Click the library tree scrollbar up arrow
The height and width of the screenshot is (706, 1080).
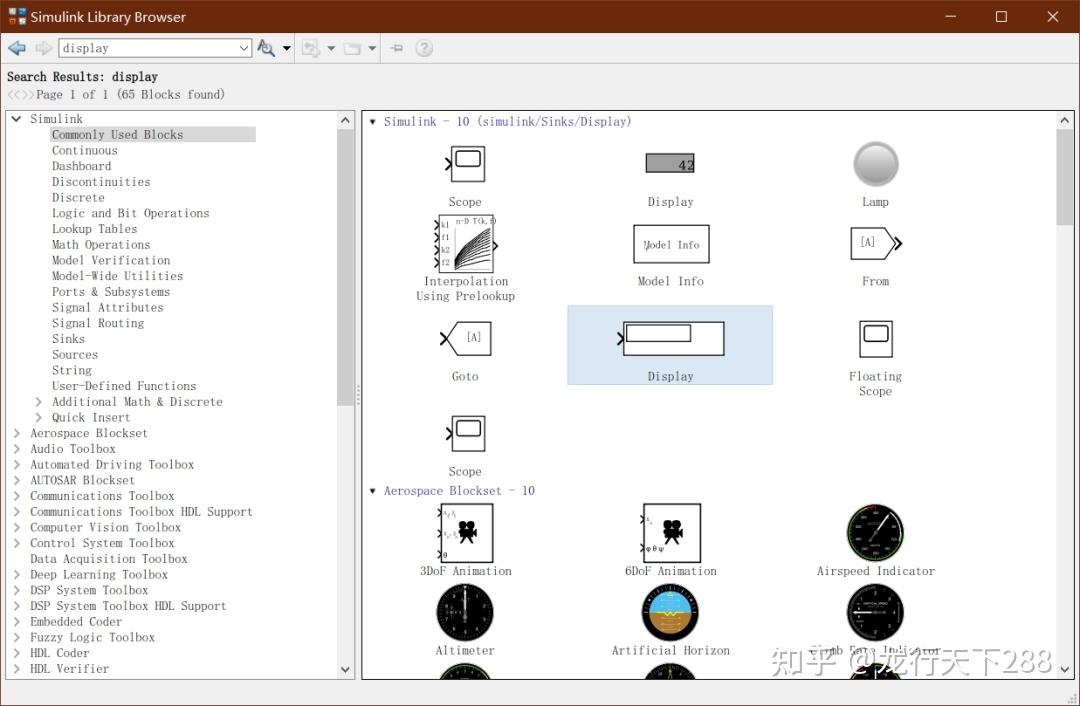pyautogui.click(x=345, y=120)
